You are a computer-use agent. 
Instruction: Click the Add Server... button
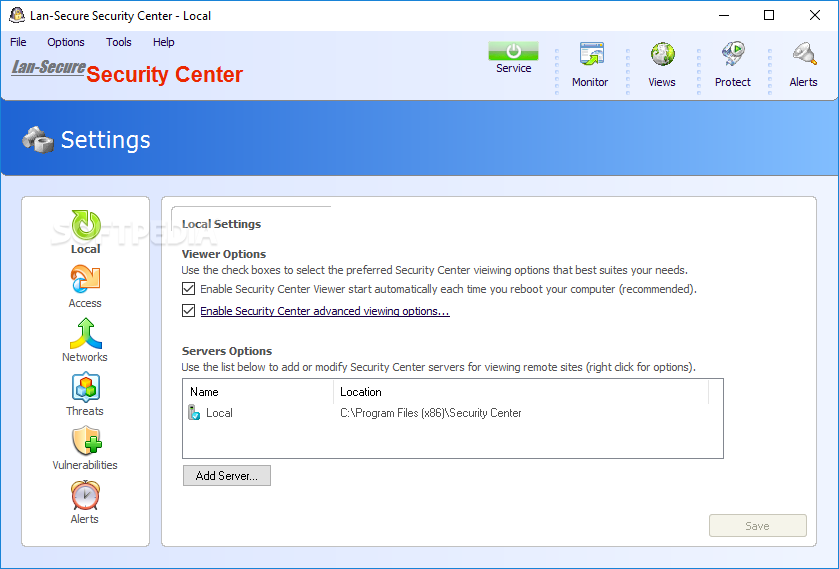[x=227, y=475]
